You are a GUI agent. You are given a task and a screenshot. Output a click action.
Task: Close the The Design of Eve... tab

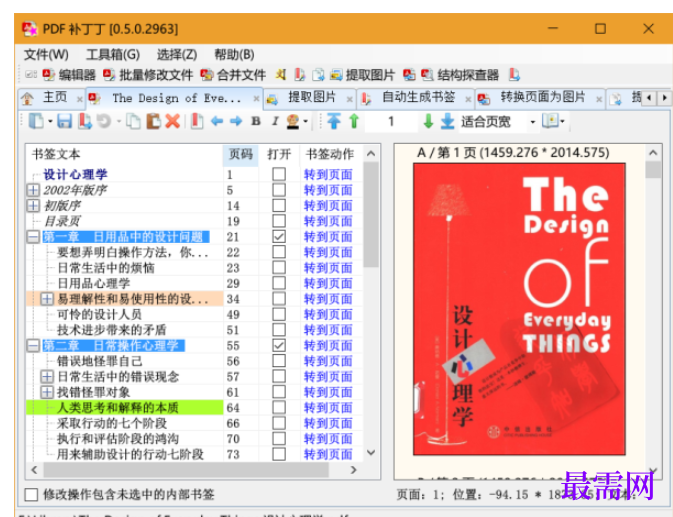pyautogui.click(x=256, y=99)
